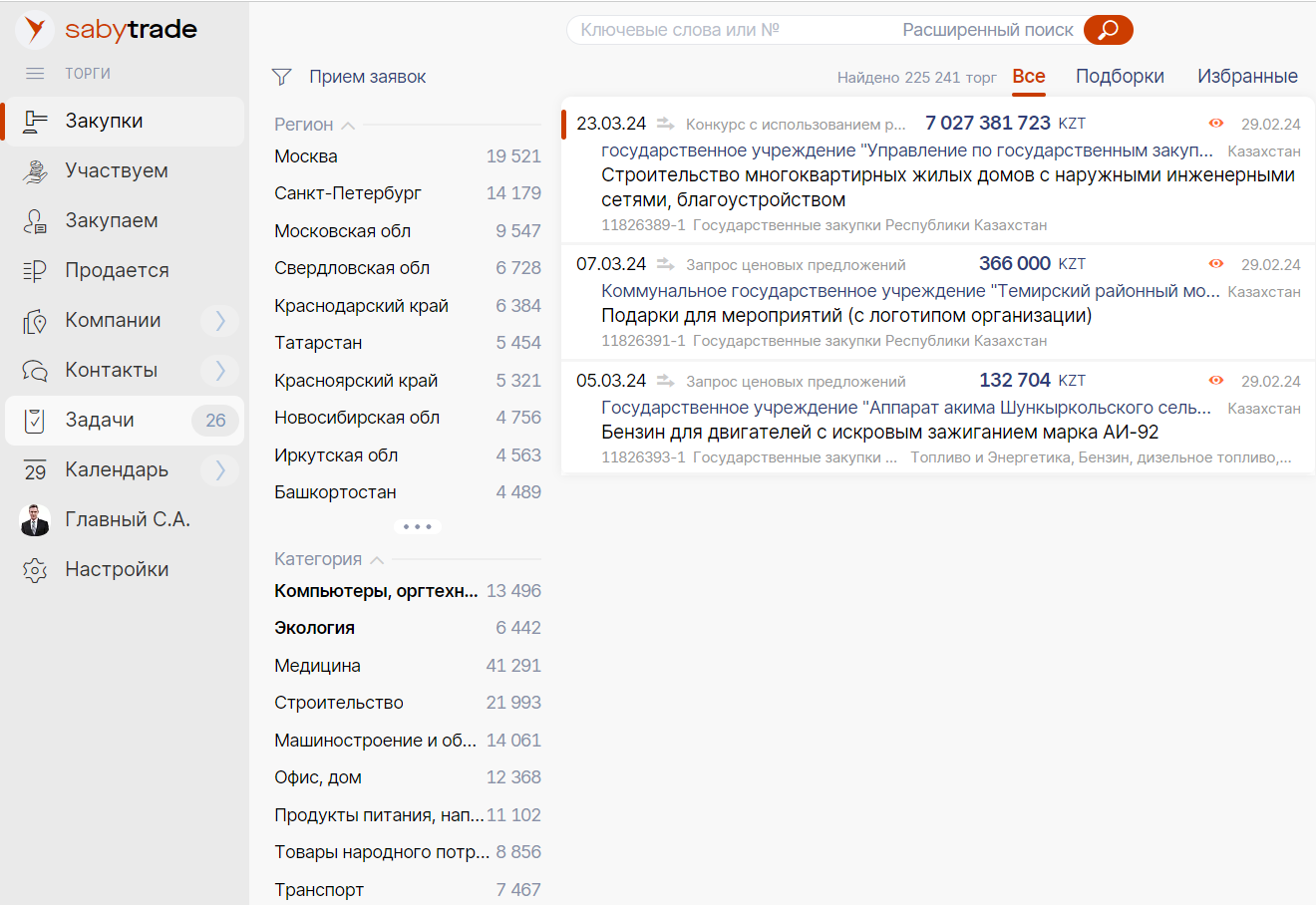Open the Избранные tab

[x=1247, y=76]
